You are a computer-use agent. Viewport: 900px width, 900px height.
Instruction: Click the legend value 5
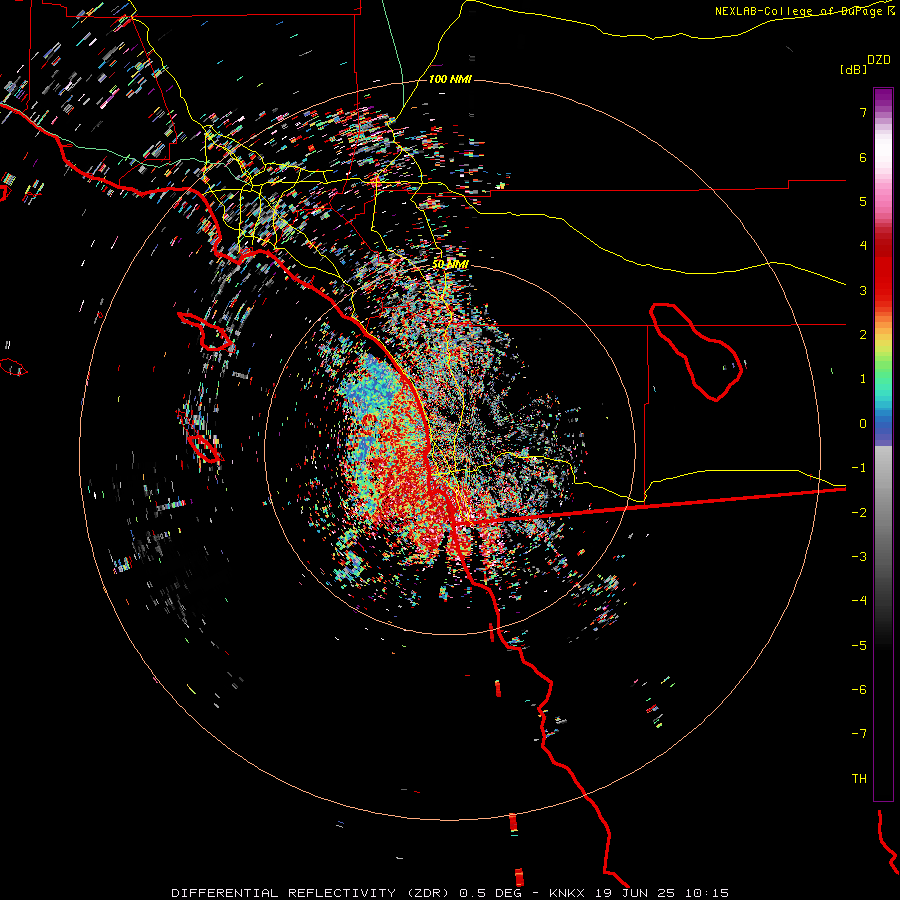pyautogui.click(x=863, y=201)
